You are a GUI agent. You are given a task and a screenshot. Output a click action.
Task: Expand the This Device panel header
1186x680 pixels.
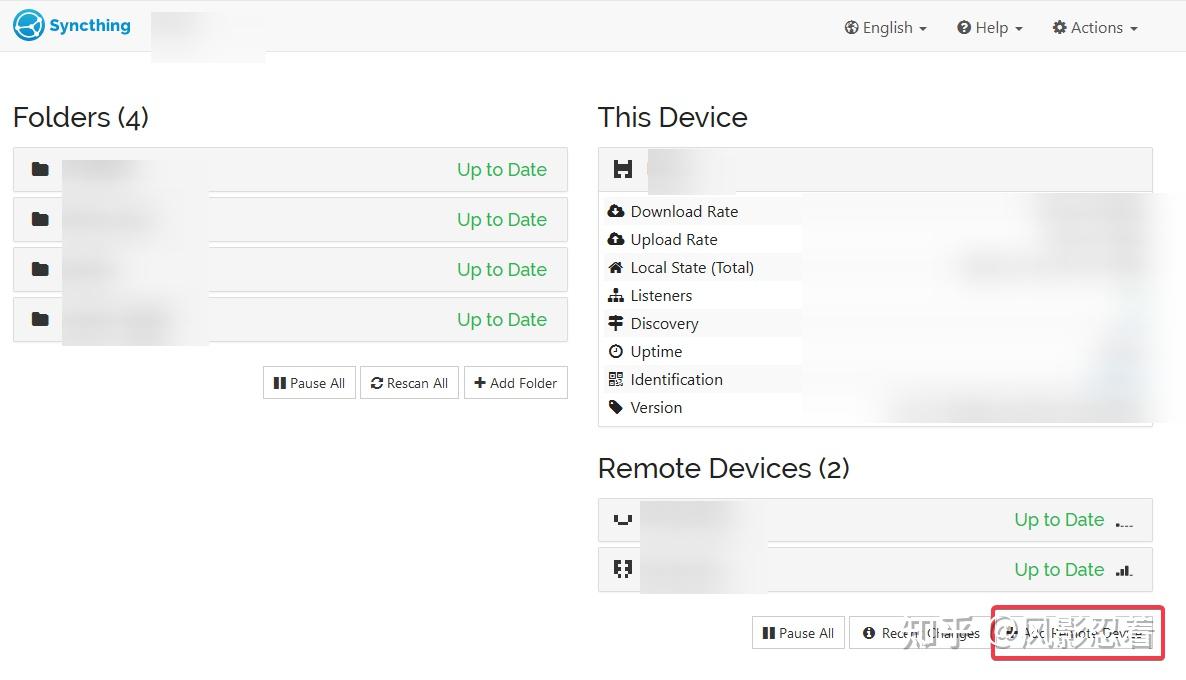point(874,170)
